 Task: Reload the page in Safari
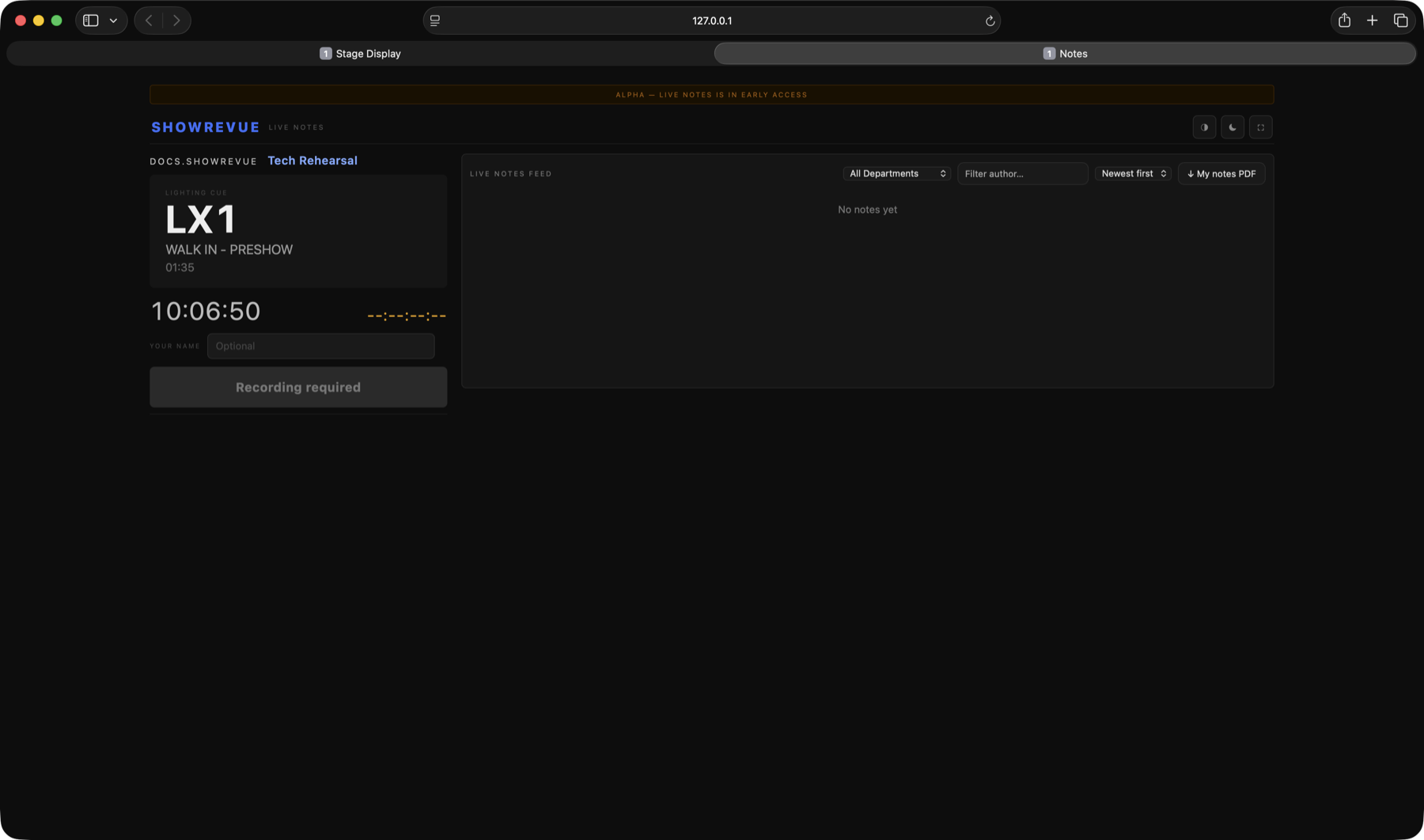[990, 21]
